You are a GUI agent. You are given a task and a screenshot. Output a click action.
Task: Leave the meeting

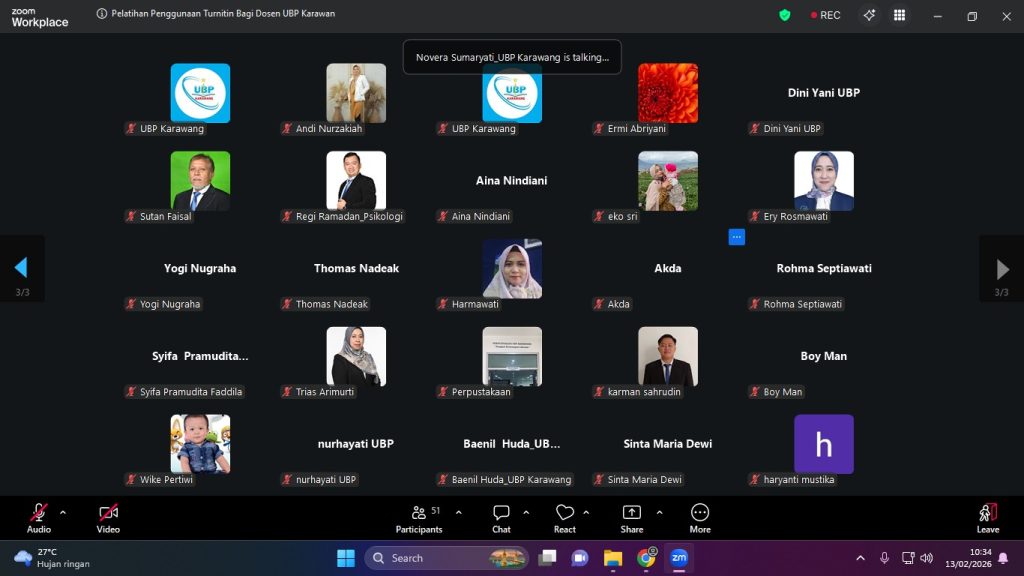click(x=987, y=519)
